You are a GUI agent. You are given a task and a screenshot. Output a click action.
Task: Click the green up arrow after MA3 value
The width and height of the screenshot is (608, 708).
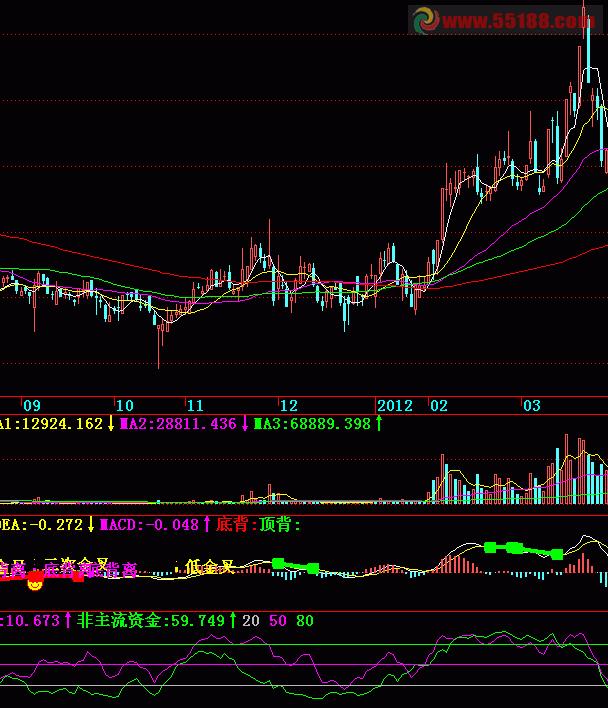379,423
